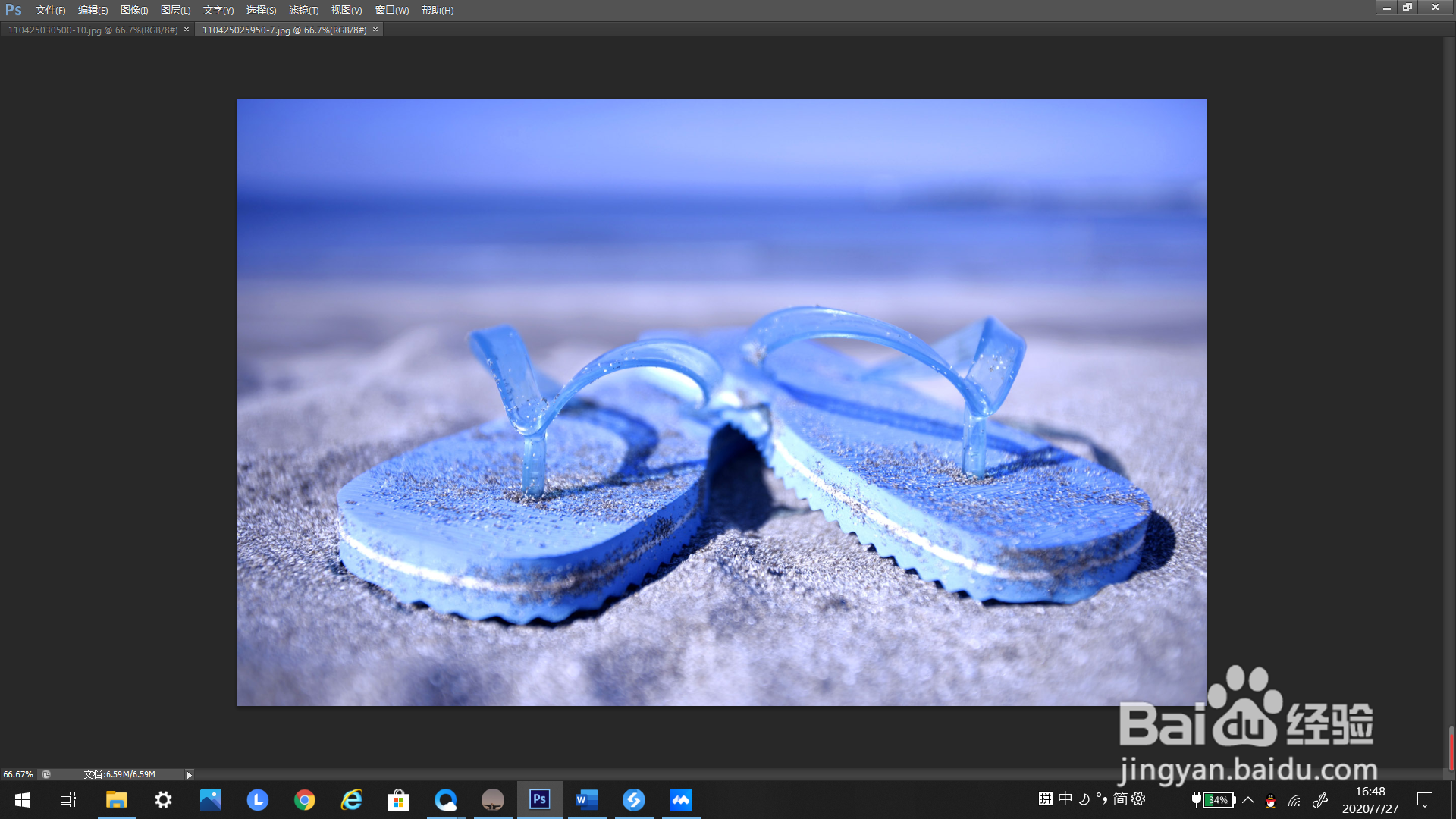Open Google Chrome from the taskbar
This screenshot has width=1456, height=819.
click(x=305, y=799)
